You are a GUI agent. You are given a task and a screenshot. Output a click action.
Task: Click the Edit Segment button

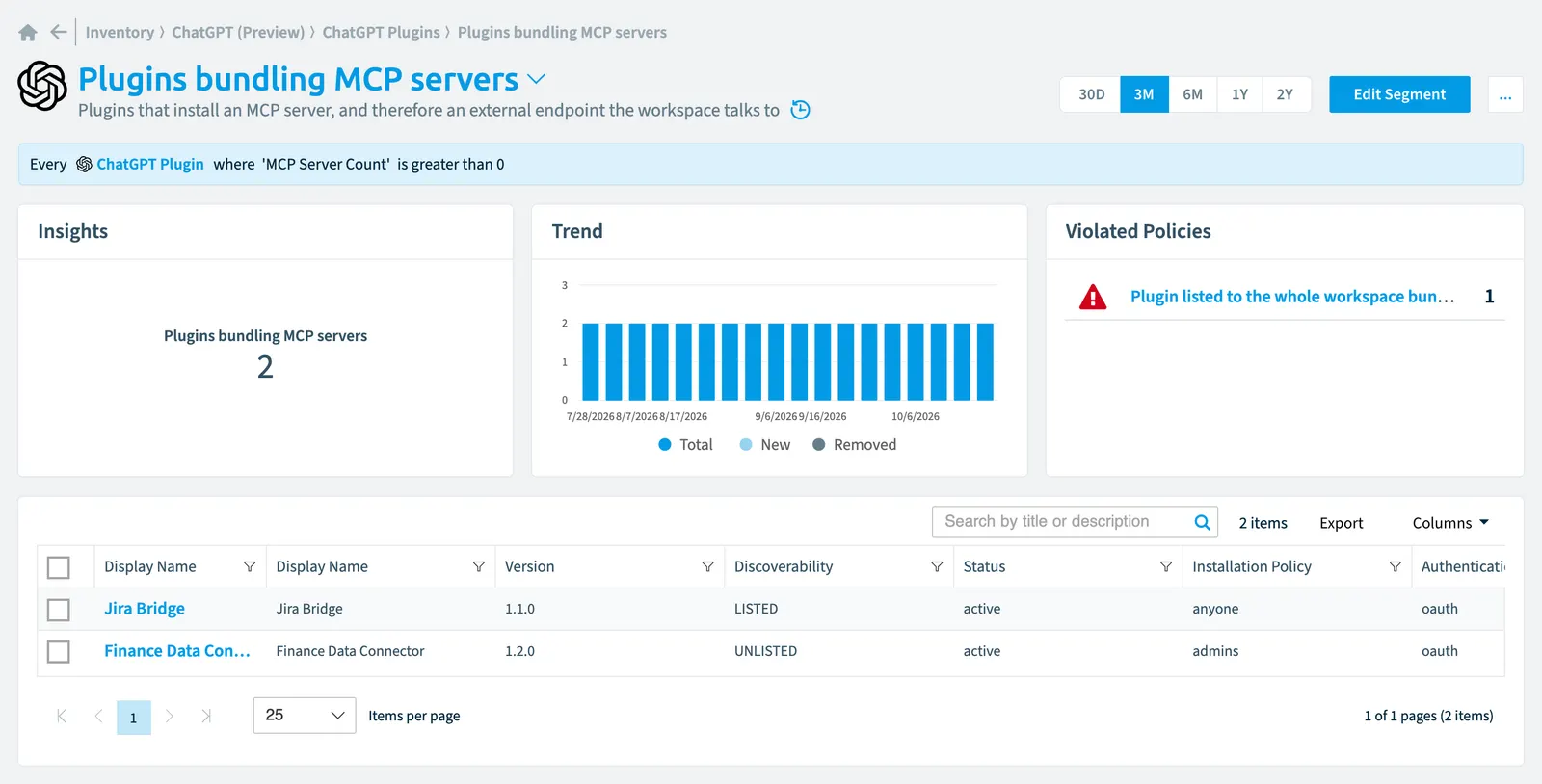1399,94
